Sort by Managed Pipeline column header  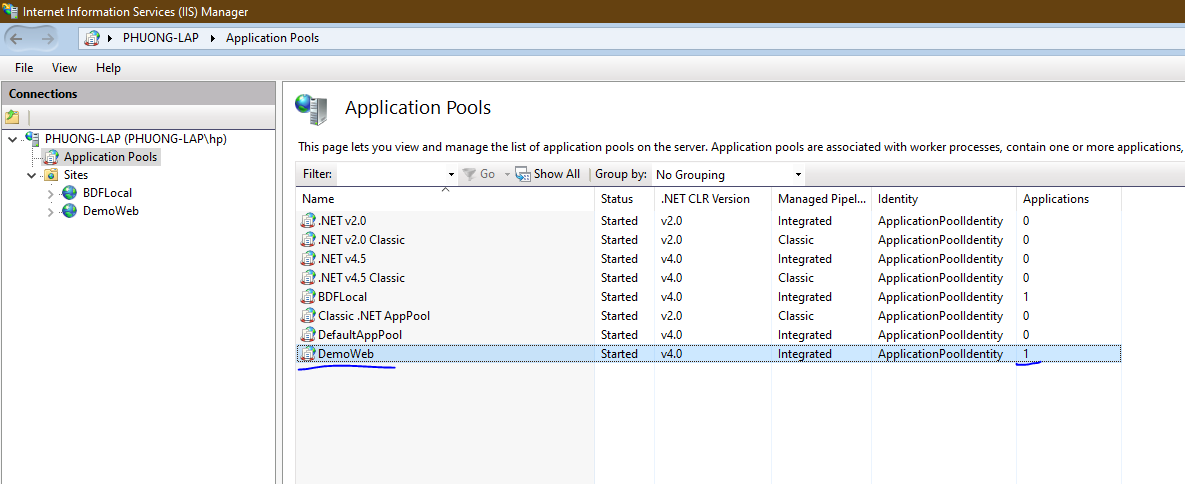[821, 199]
